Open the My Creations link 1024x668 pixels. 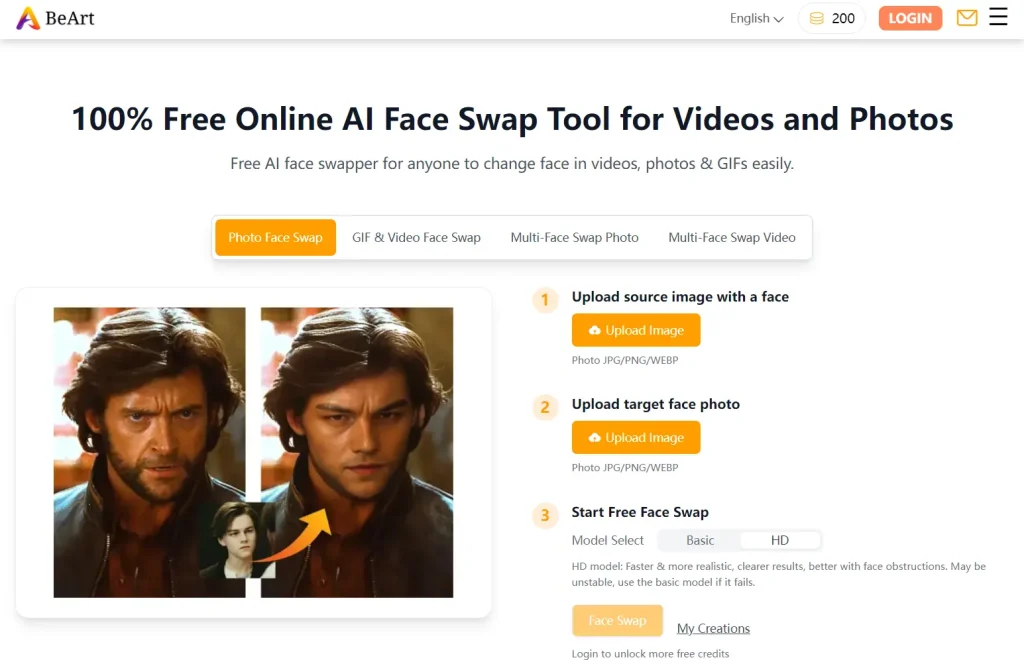[713, 628]
